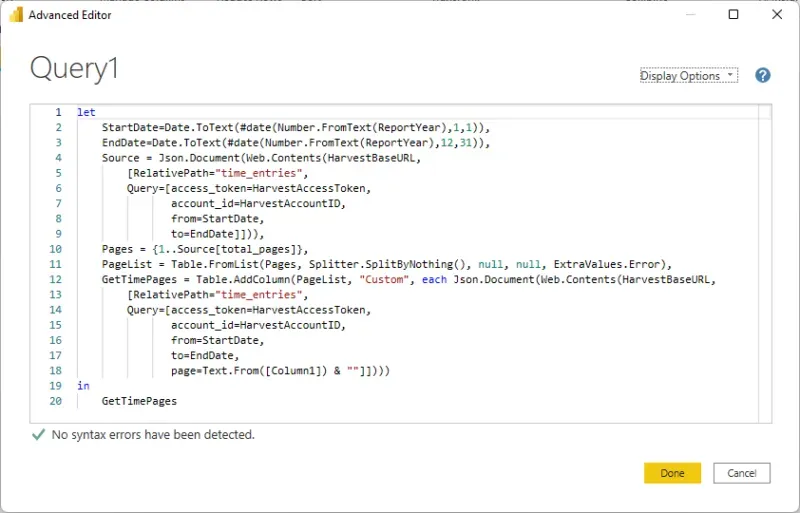
Task: Click the Power BI logo in title bar
Action: click(14, 15)
